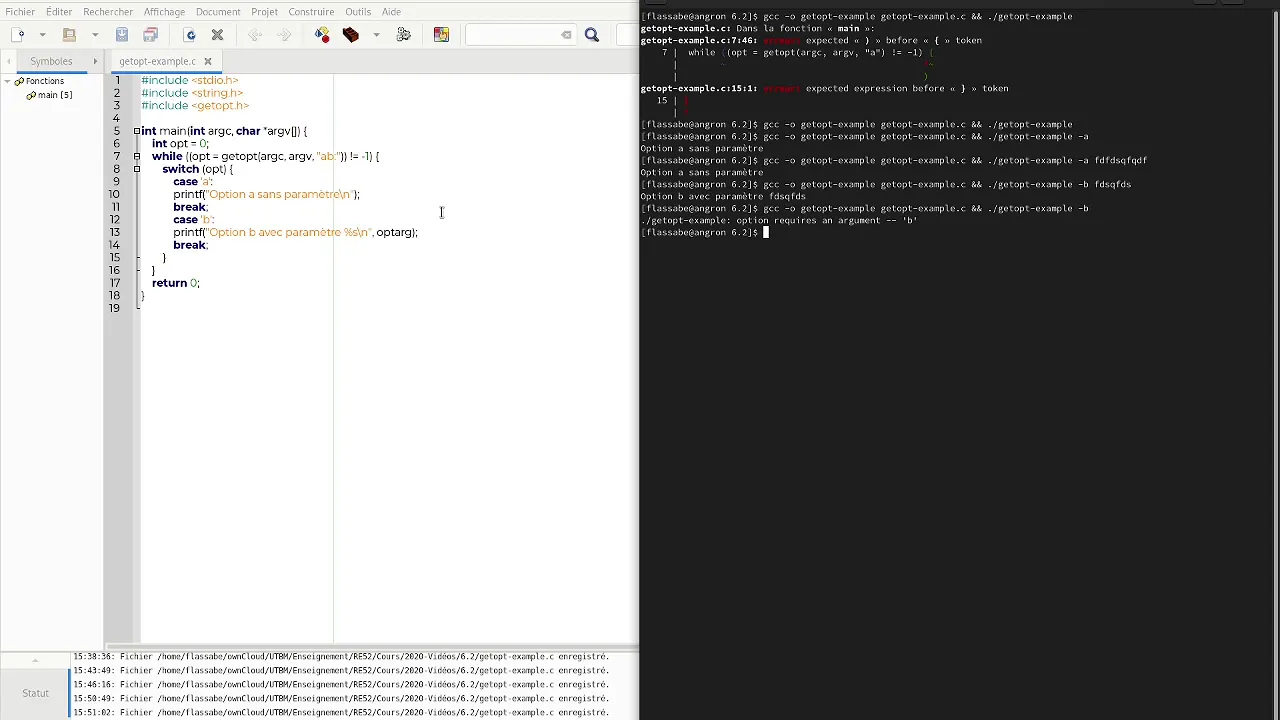Click the magnifier search icon
Viewport: 1280px width, 720px height.
pyautogui.click(x=592, y=35)
